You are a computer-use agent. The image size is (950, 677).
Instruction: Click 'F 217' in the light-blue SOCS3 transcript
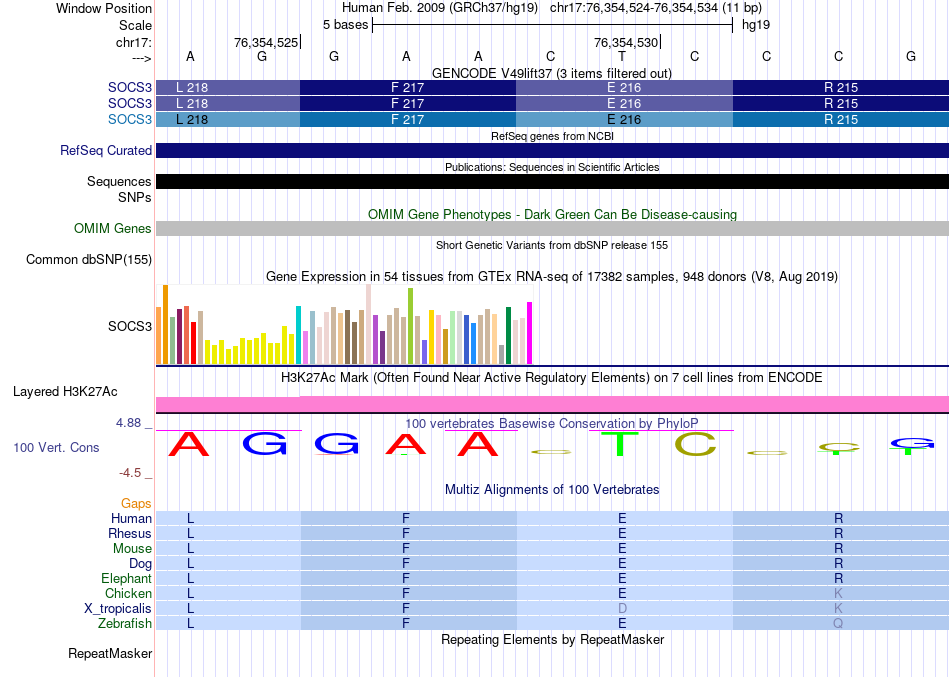click(x=408, y=119)
